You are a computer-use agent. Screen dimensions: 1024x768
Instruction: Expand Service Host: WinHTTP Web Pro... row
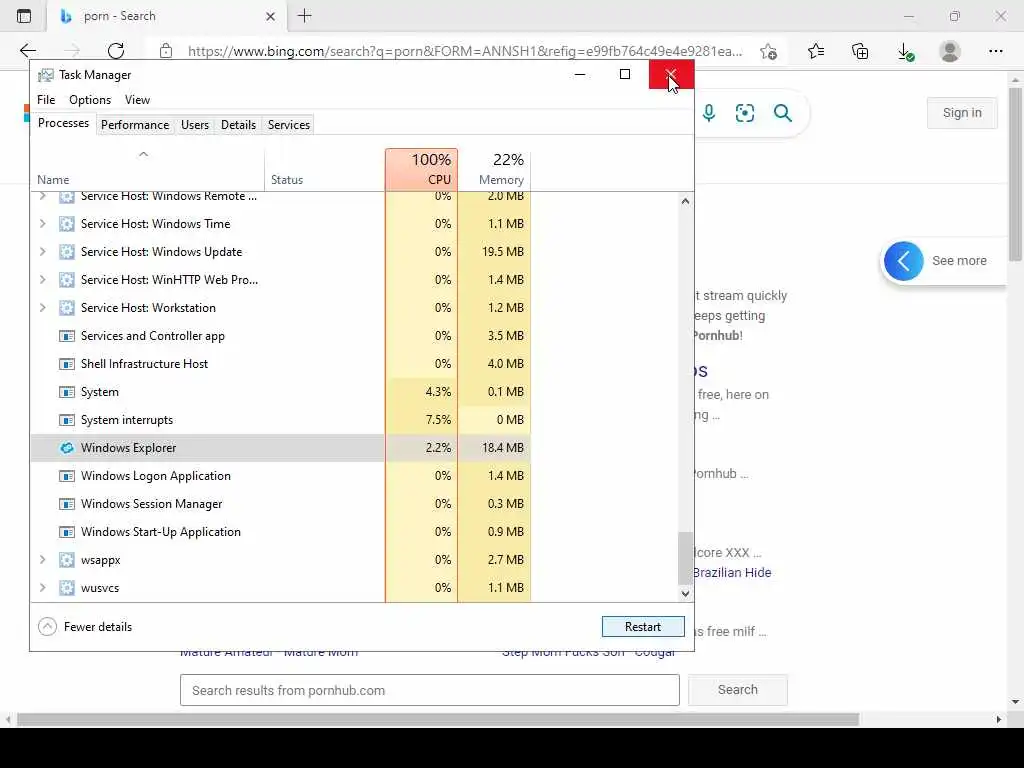[42, 280]
